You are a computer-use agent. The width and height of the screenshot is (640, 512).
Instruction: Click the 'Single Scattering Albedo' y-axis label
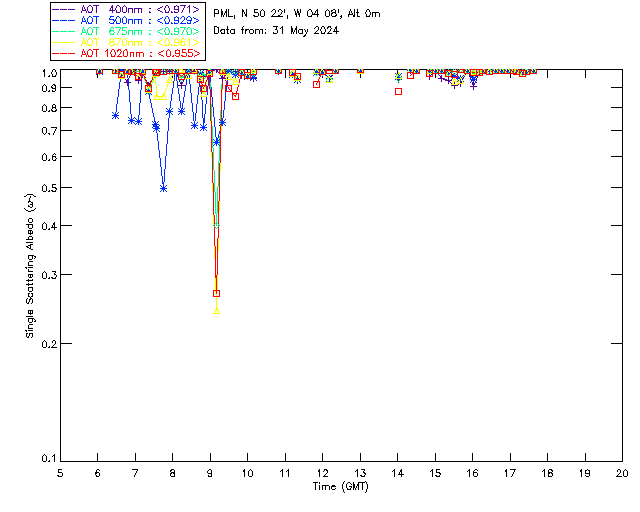pos(30,266)
